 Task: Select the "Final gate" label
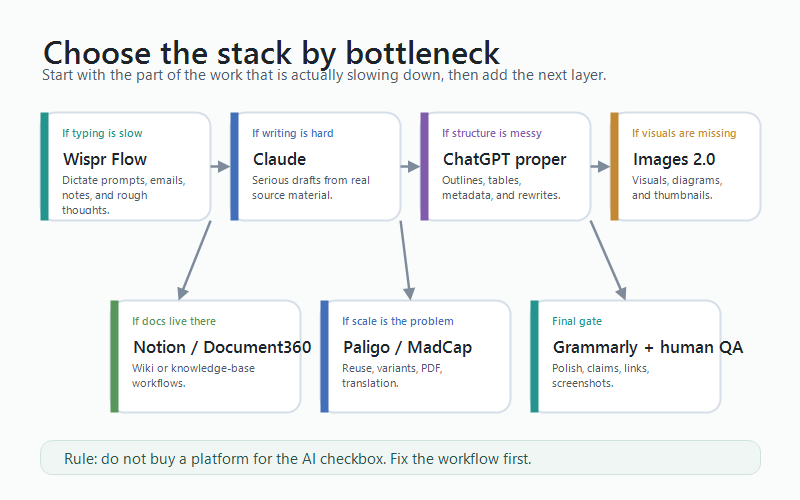click(x=577, y=321)
